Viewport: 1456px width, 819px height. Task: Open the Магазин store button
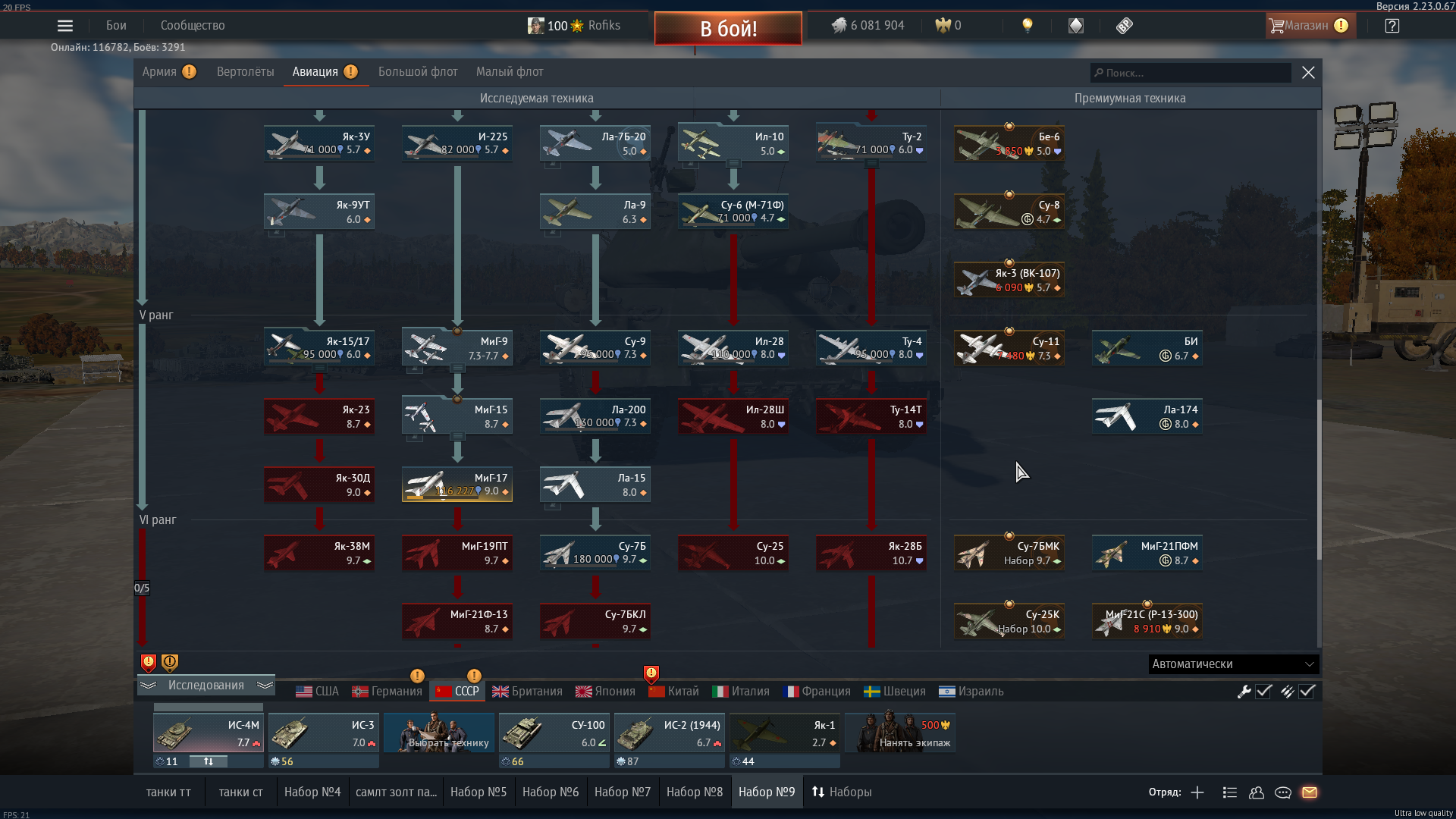click(1310, 26)
